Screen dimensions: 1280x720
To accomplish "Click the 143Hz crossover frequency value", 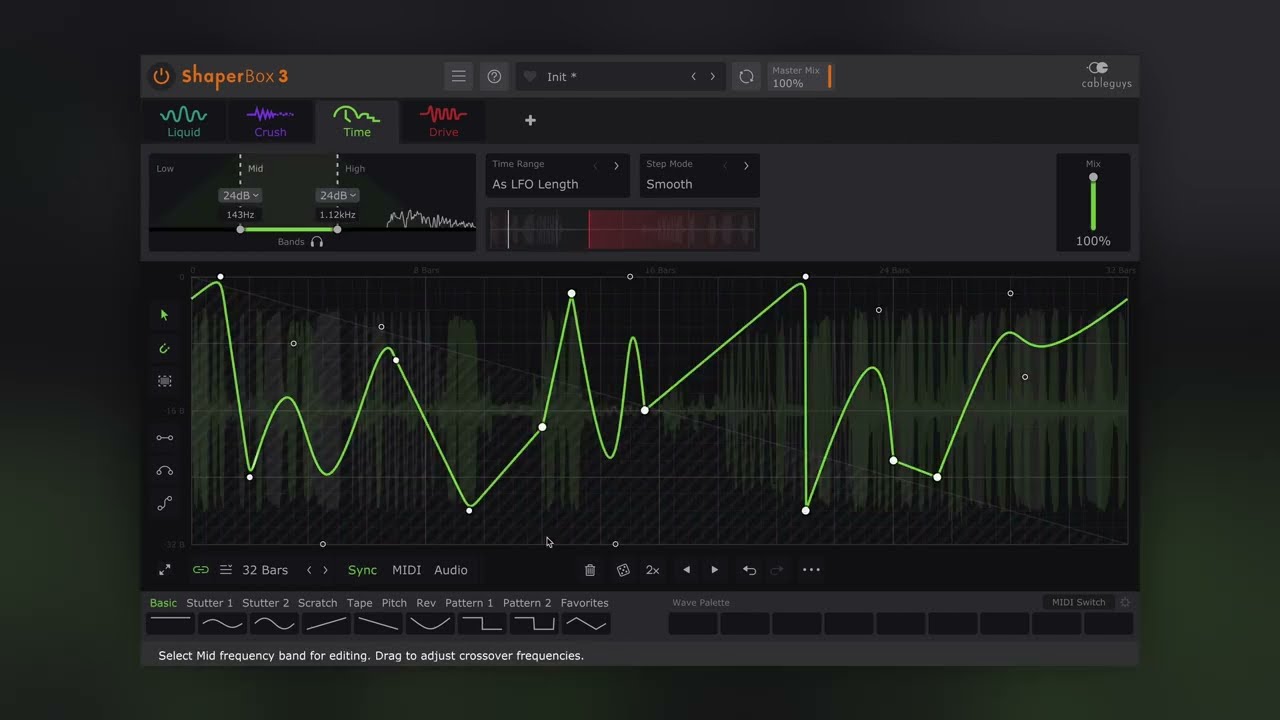I will point(240,215).
